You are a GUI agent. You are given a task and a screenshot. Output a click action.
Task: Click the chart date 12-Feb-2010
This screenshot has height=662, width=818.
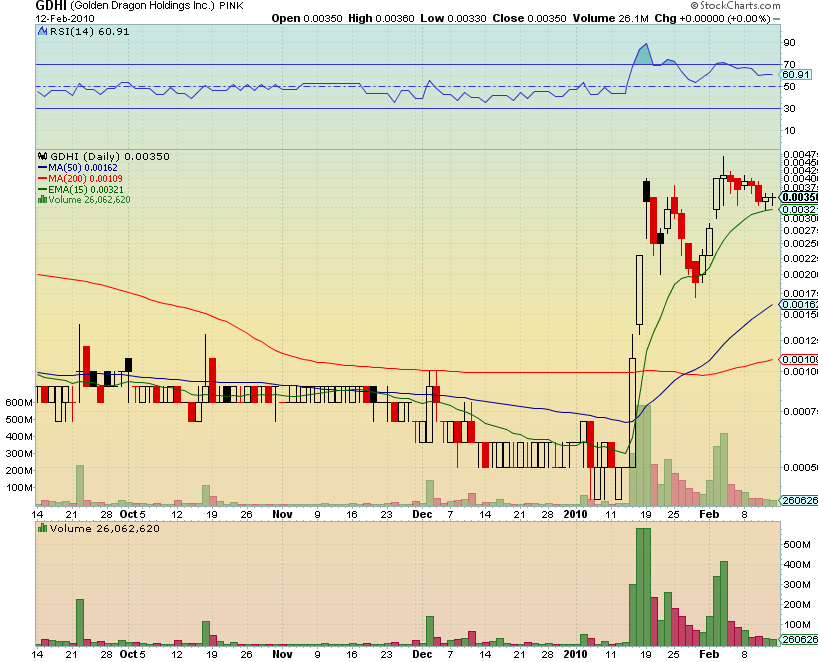point(65,18)
